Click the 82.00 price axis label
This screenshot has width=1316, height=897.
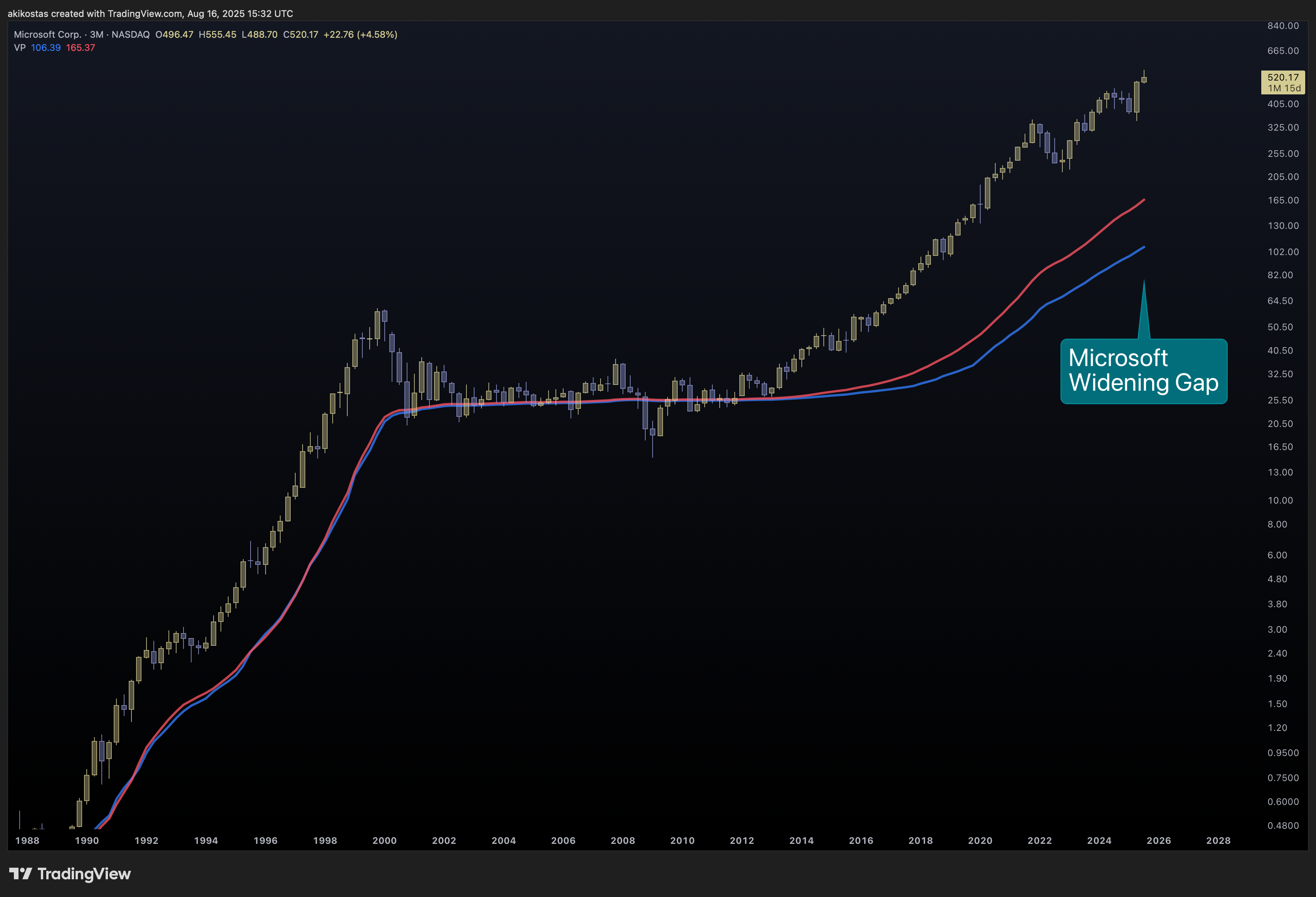1280,275
